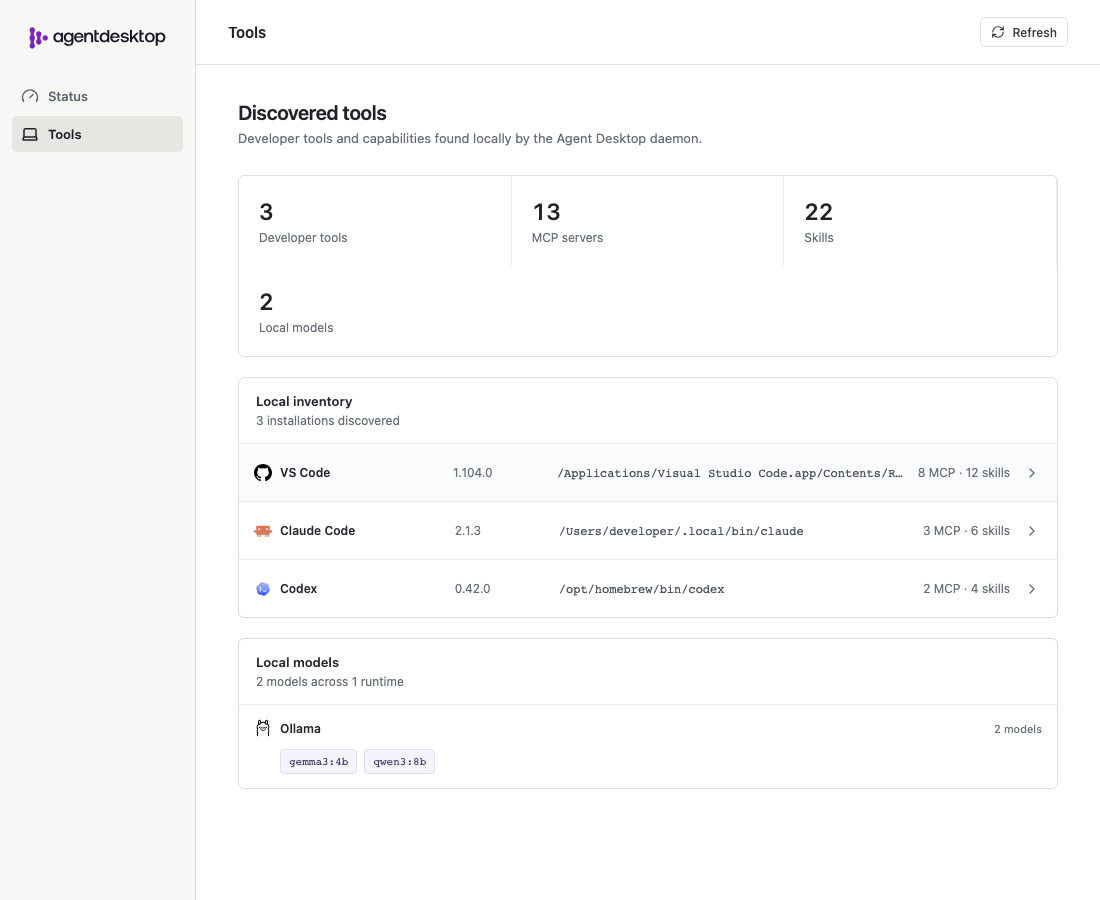
Task: Click the gemma3:4b model tag
Action: (318, 762)
